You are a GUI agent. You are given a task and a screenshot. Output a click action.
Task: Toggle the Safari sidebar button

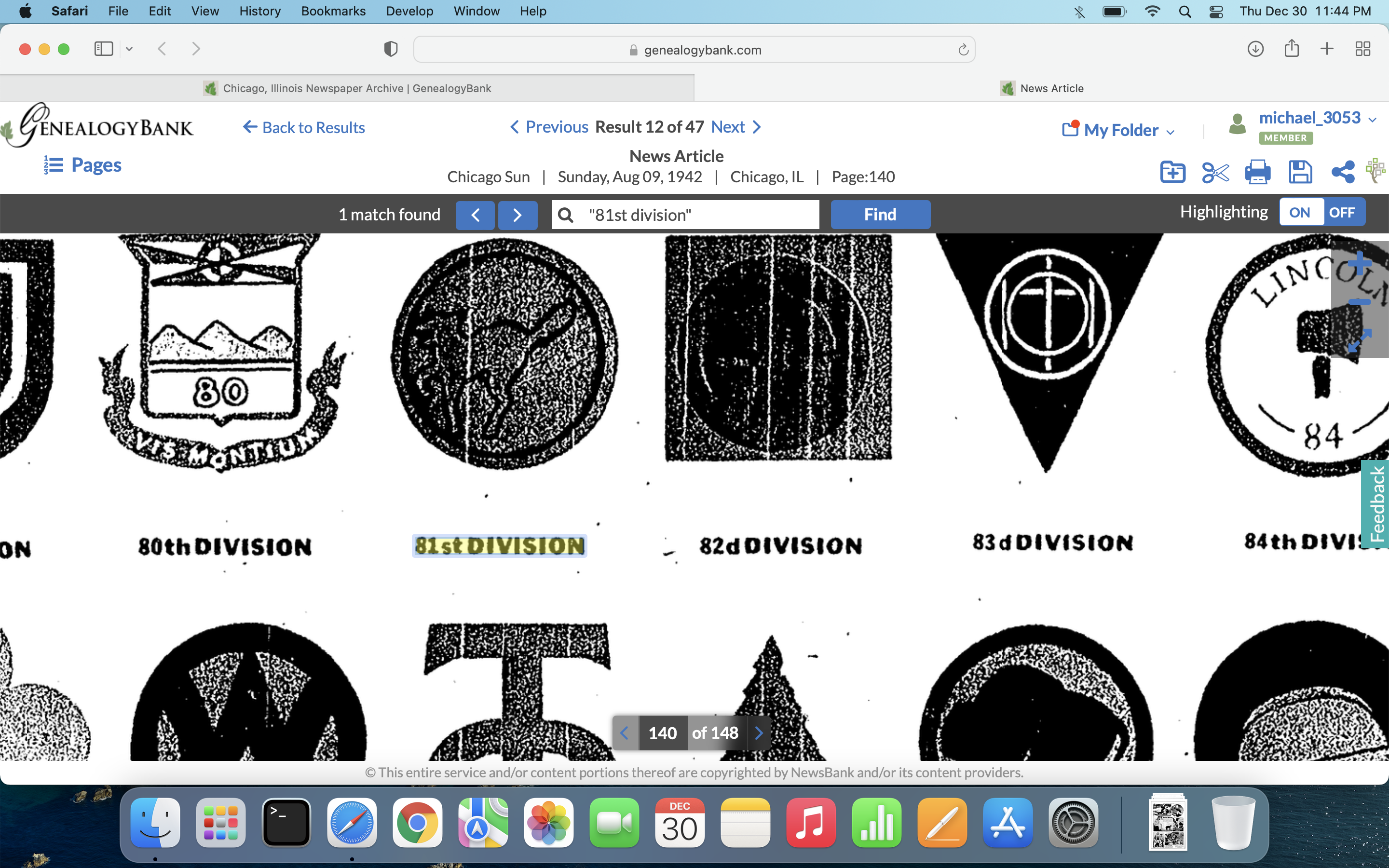click(x=103, y=49)
